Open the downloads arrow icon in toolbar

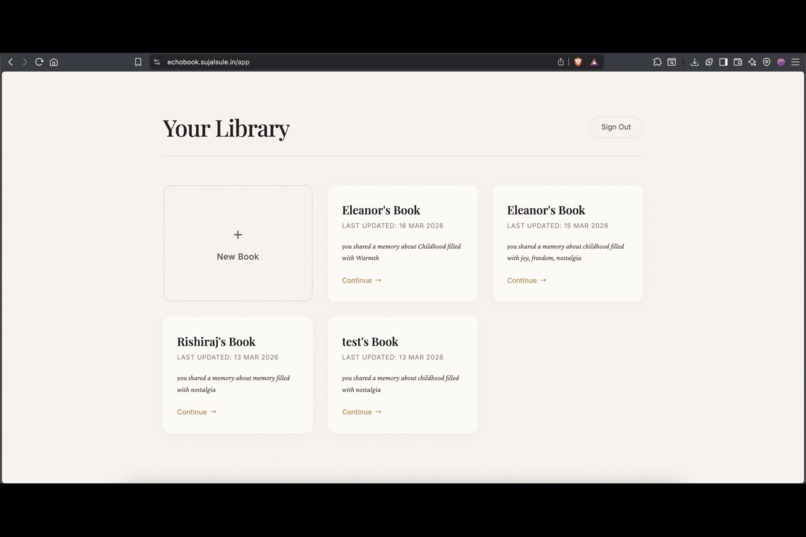pyautogui.click(x=694, y=62)
